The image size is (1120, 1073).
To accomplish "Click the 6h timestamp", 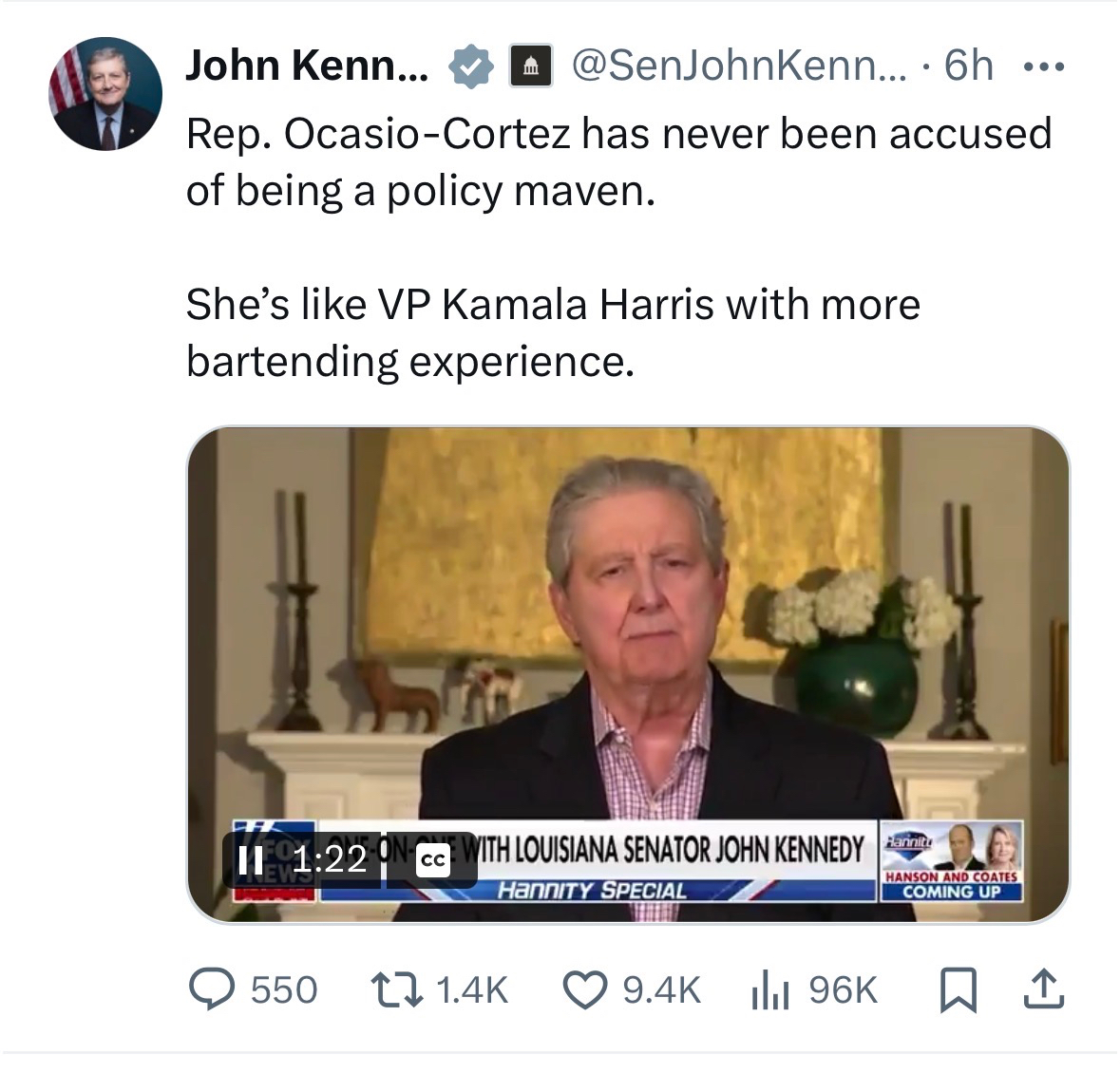I will point(969,66).
